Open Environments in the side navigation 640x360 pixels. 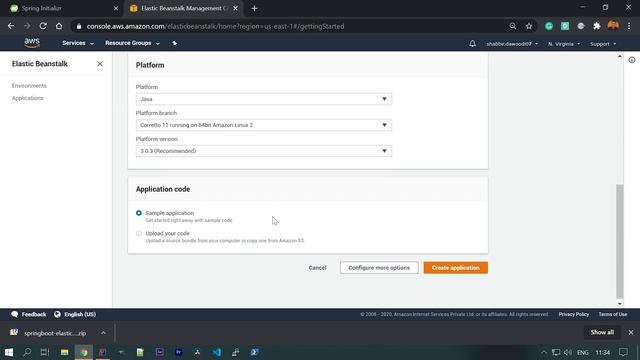[29, 86]
